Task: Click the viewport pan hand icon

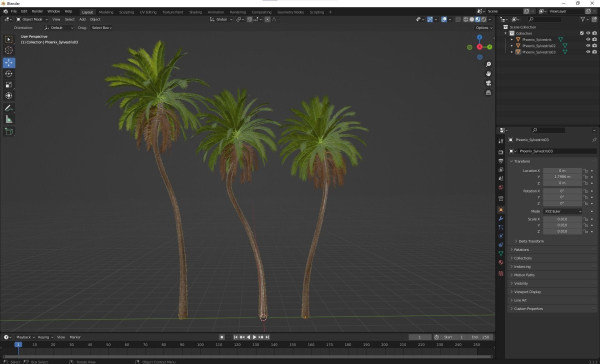Action: 488,73
